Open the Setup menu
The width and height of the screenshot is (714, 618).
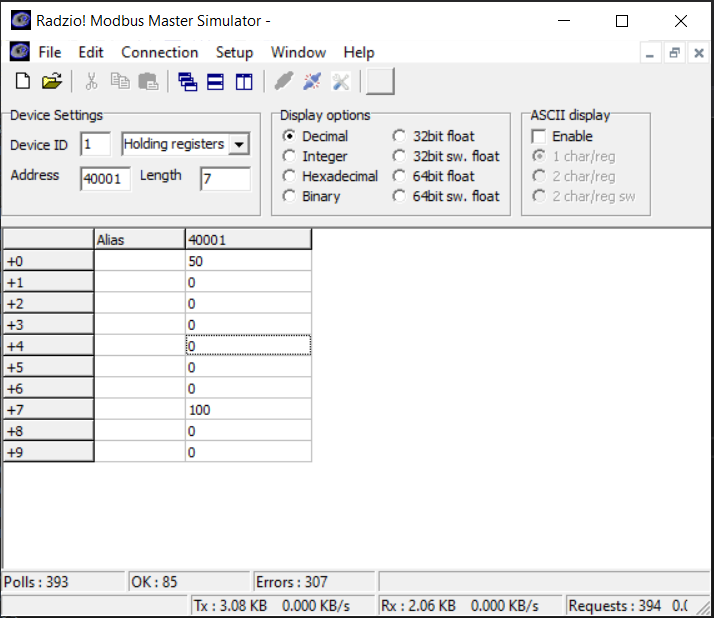tap(234, 52)
